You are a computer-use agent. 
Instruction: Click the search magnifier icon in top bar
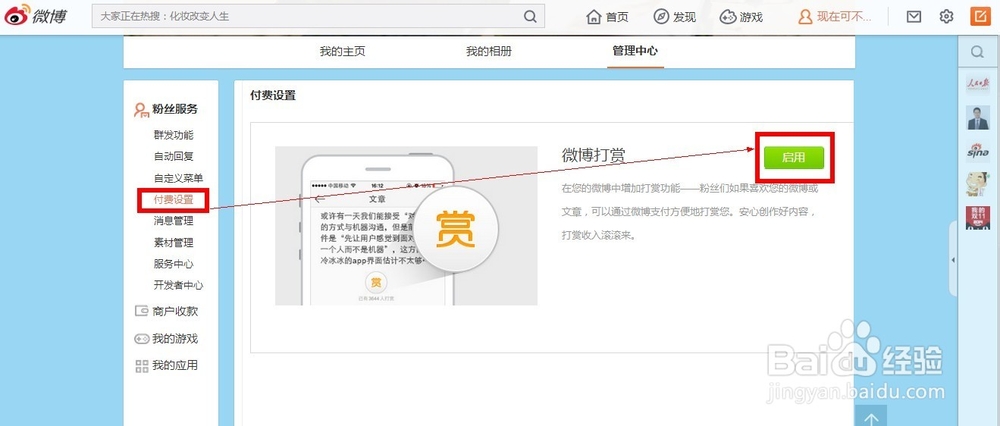click(530, 17)
